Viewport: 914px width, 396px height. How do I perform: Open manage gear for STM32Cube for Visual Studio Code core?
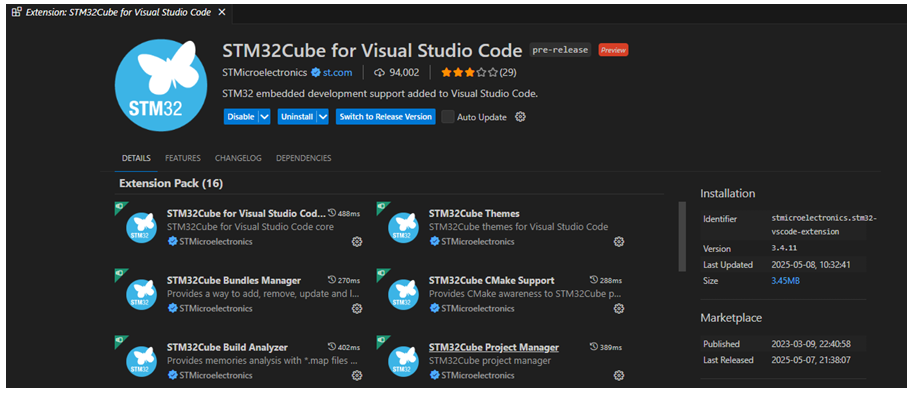[x=357, y=241]
